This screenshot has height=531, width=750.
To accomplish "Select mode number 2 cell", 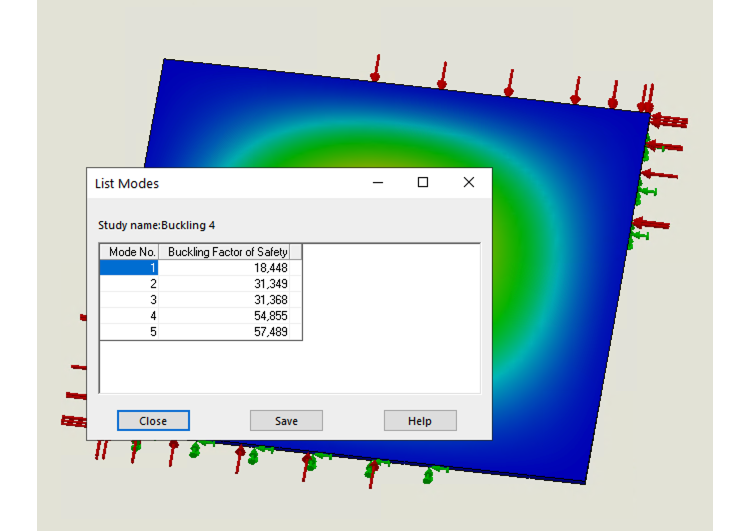I will (x=129, y=284).
